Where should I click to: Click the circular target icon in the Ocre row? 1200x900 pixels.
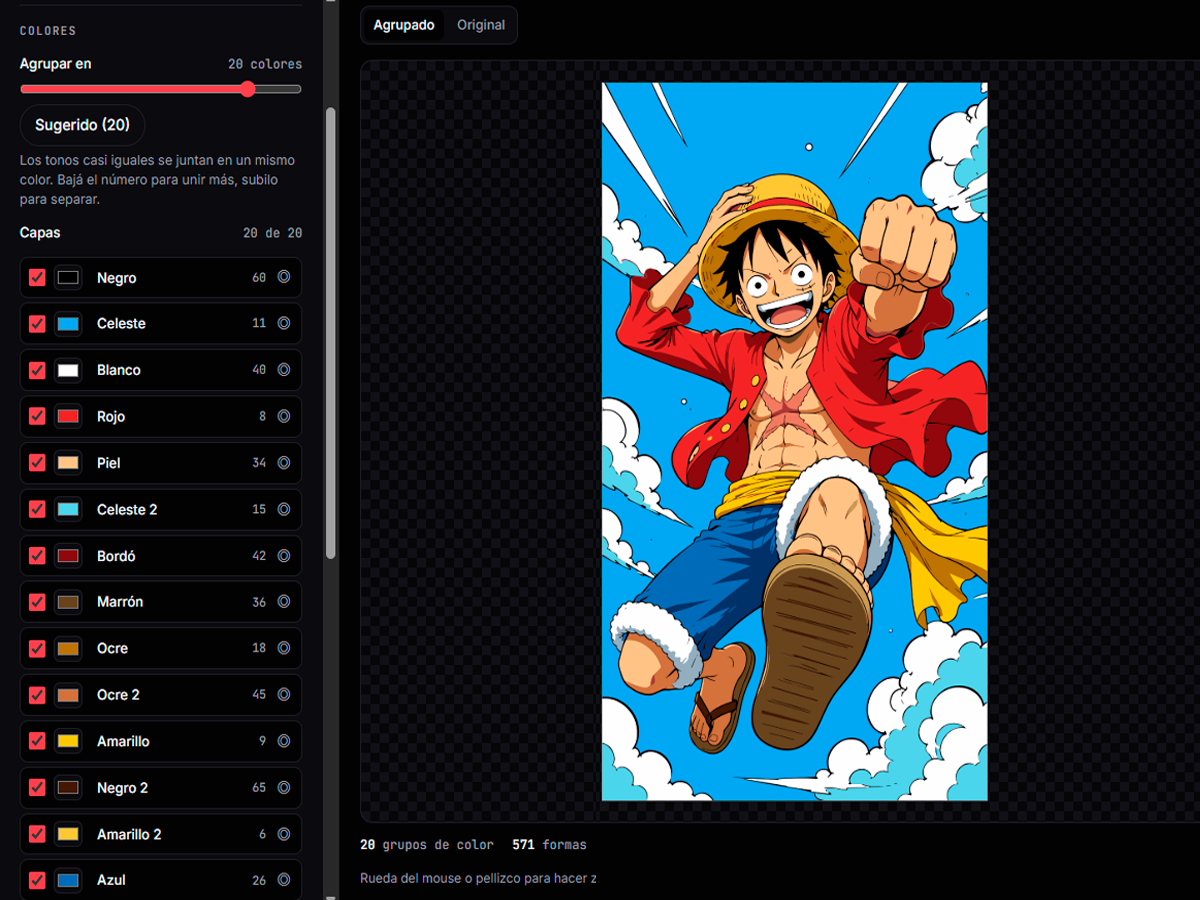pyautogui.click(x=284, y=648)
